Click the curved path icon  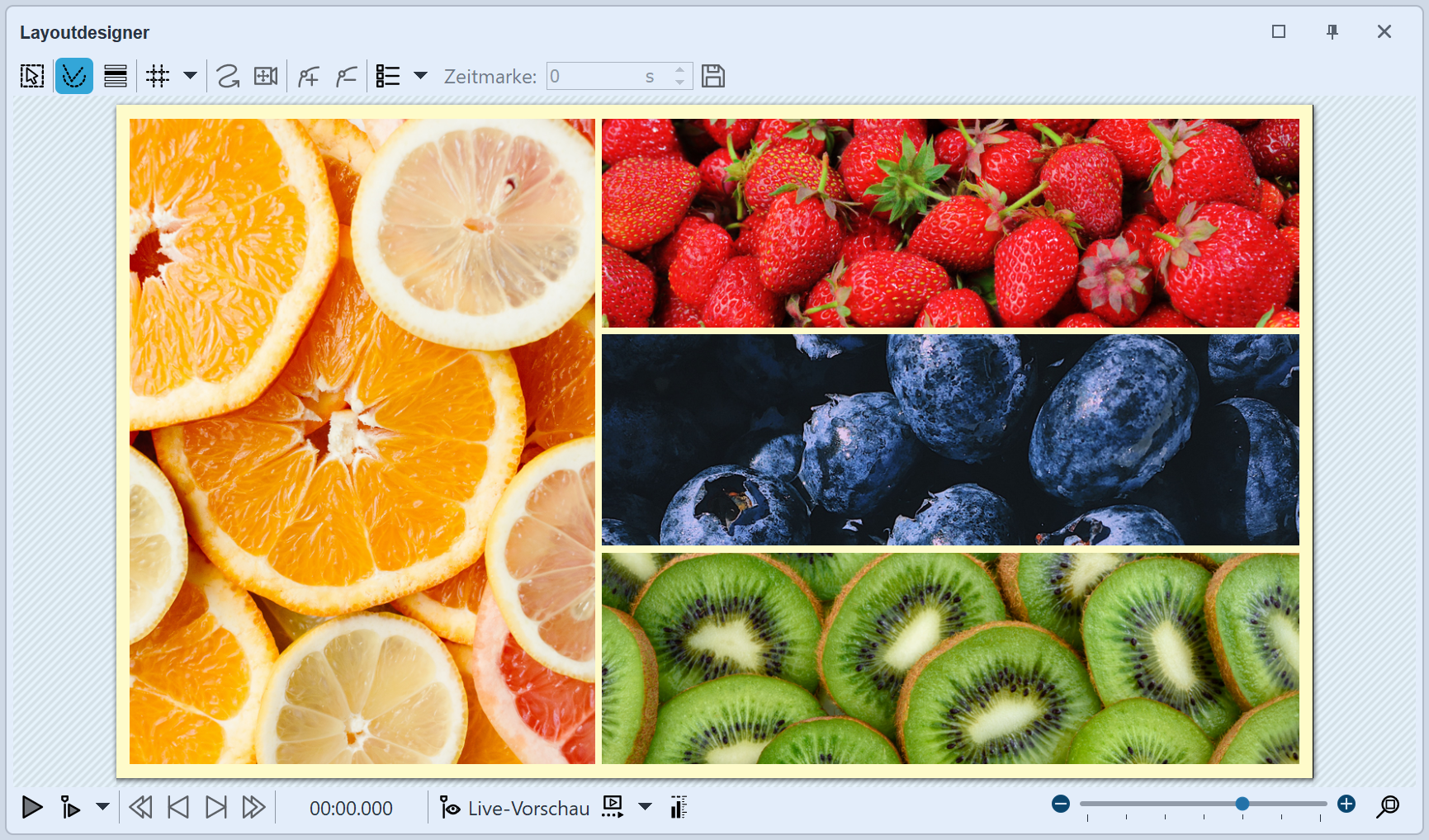point(228,77)
